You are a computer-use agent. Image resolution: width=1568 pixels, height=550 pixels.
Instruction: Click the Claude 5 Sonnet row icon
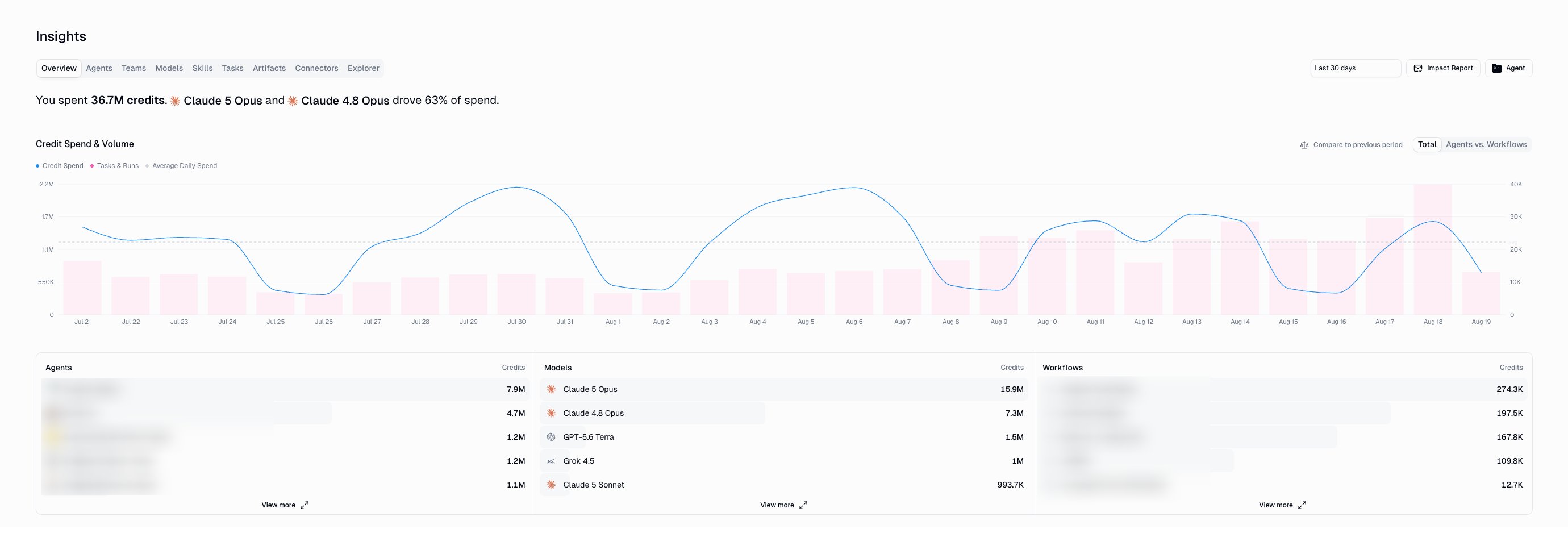click(551, 485)
